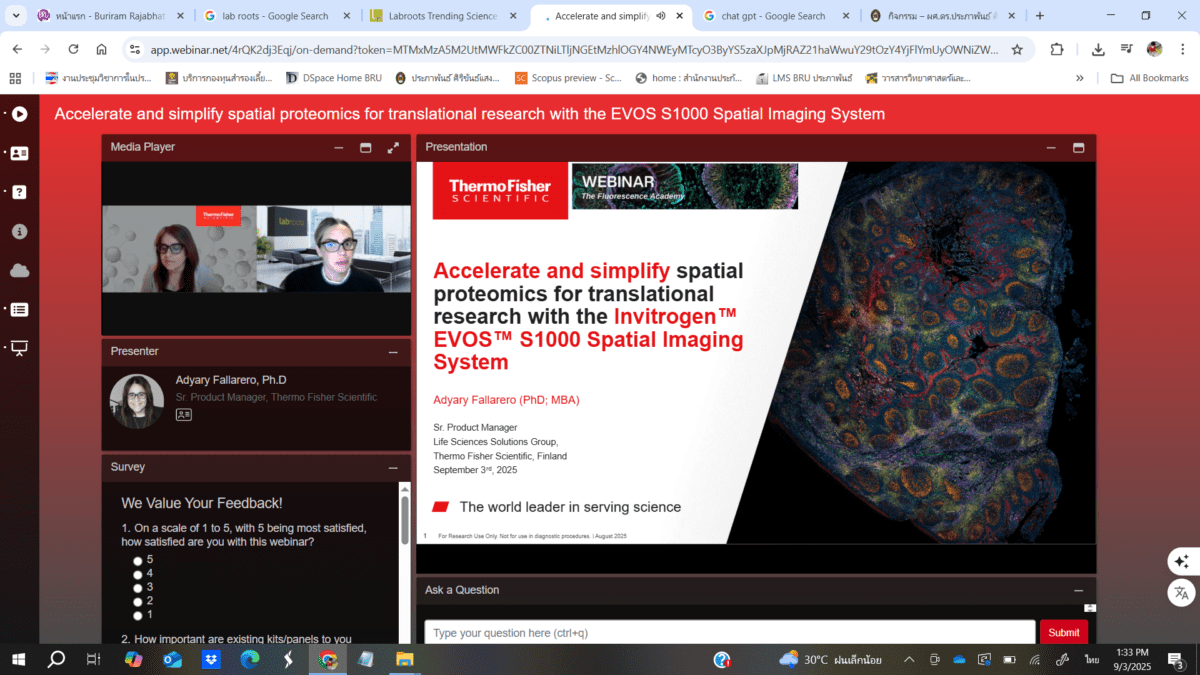Click the Gemini sparkle floating icon
The width and height of the screenshot is (1200, 675).
[x=1181, y=562]
